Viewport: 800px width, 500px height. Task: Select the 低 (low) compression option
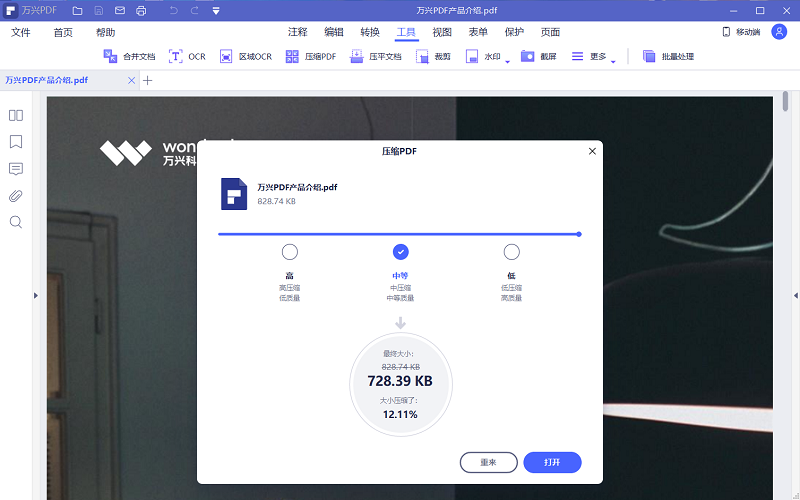tap(512, 252)
